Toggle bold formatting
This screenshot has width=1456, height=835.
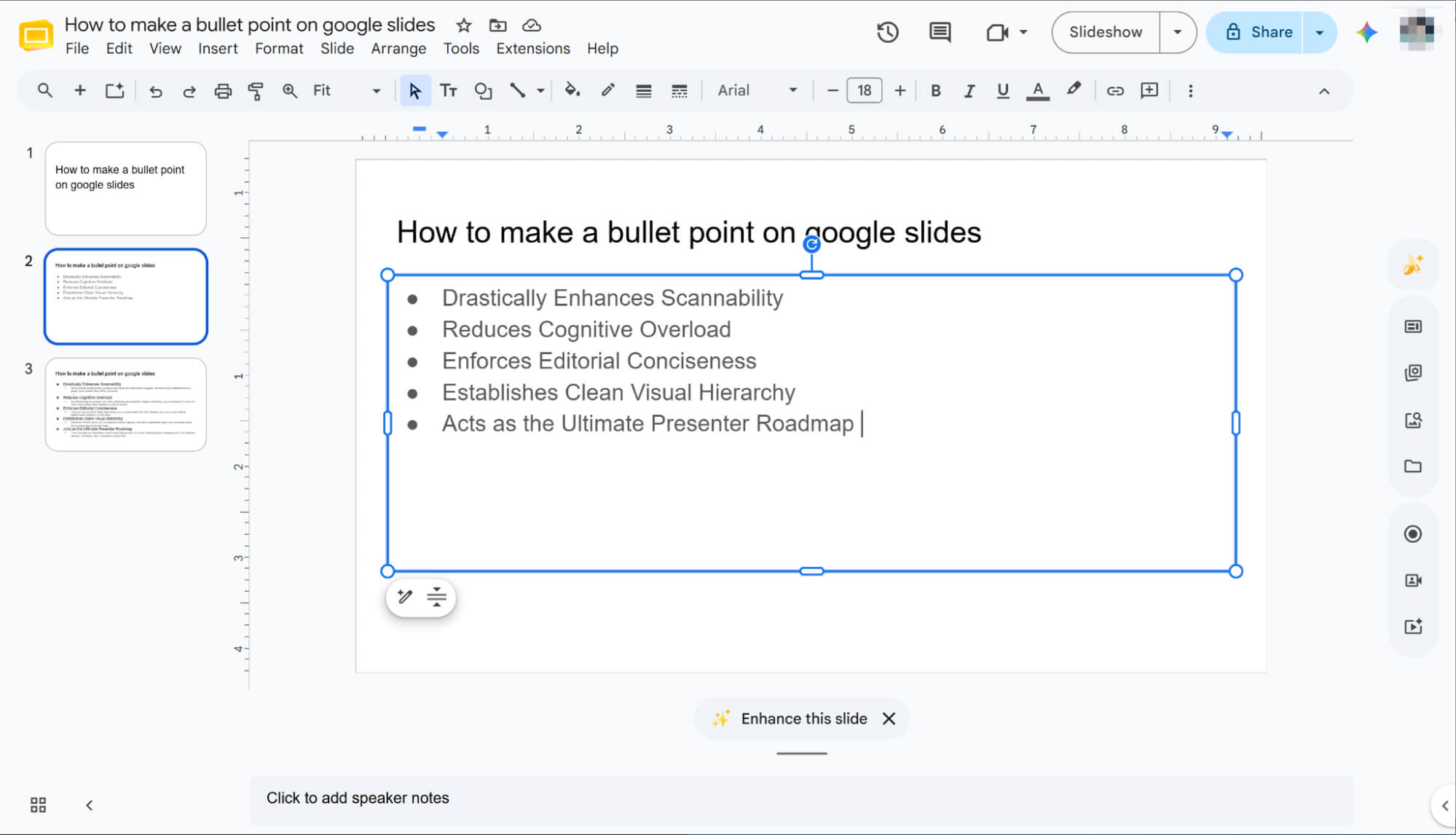(936, 90)
